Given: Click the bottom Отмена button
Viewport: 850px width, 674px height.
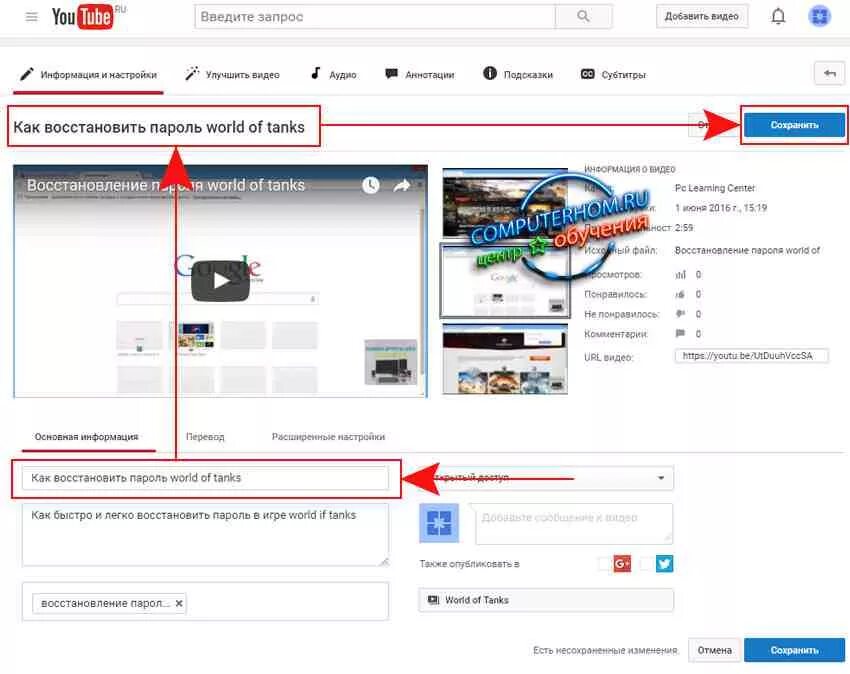Looking at the screenshot, I should [x=714, y=650].
